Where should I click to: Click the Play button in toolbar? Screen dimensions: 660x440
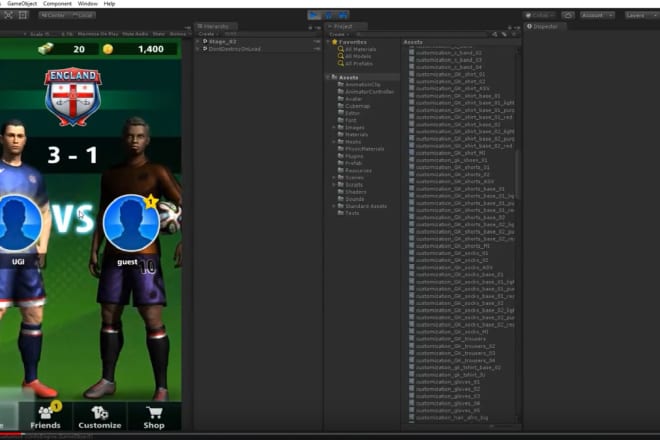(314, 16)
